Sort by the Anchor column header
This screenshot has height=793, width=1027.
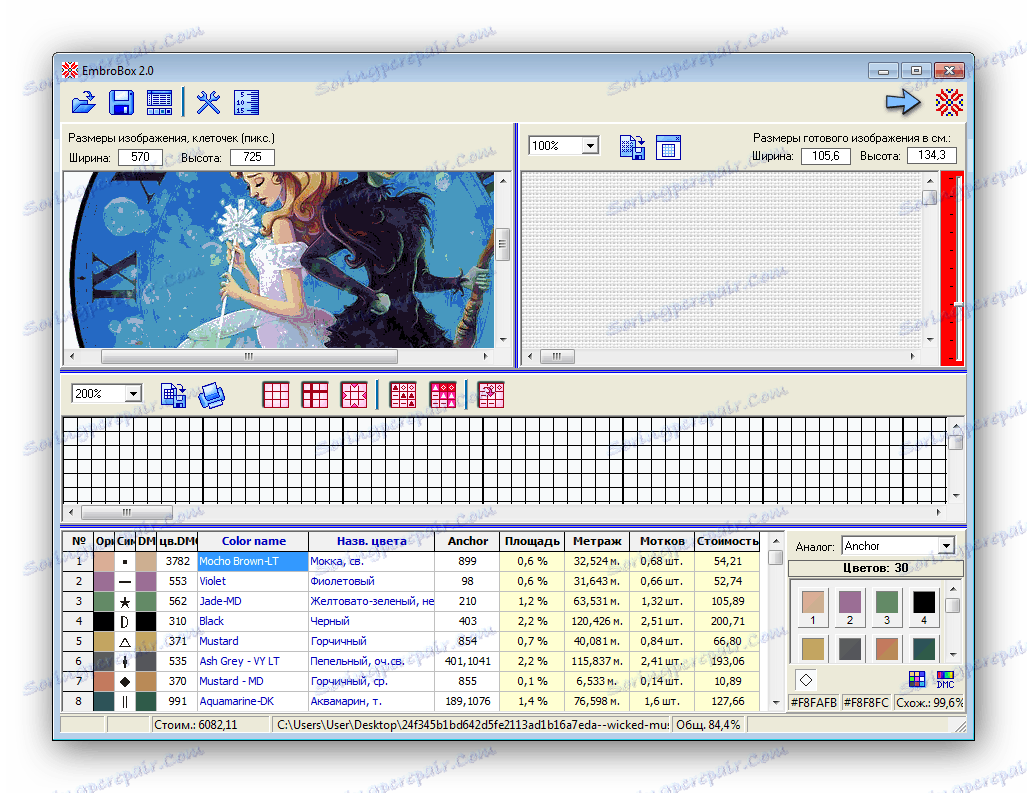pos(468,541)
